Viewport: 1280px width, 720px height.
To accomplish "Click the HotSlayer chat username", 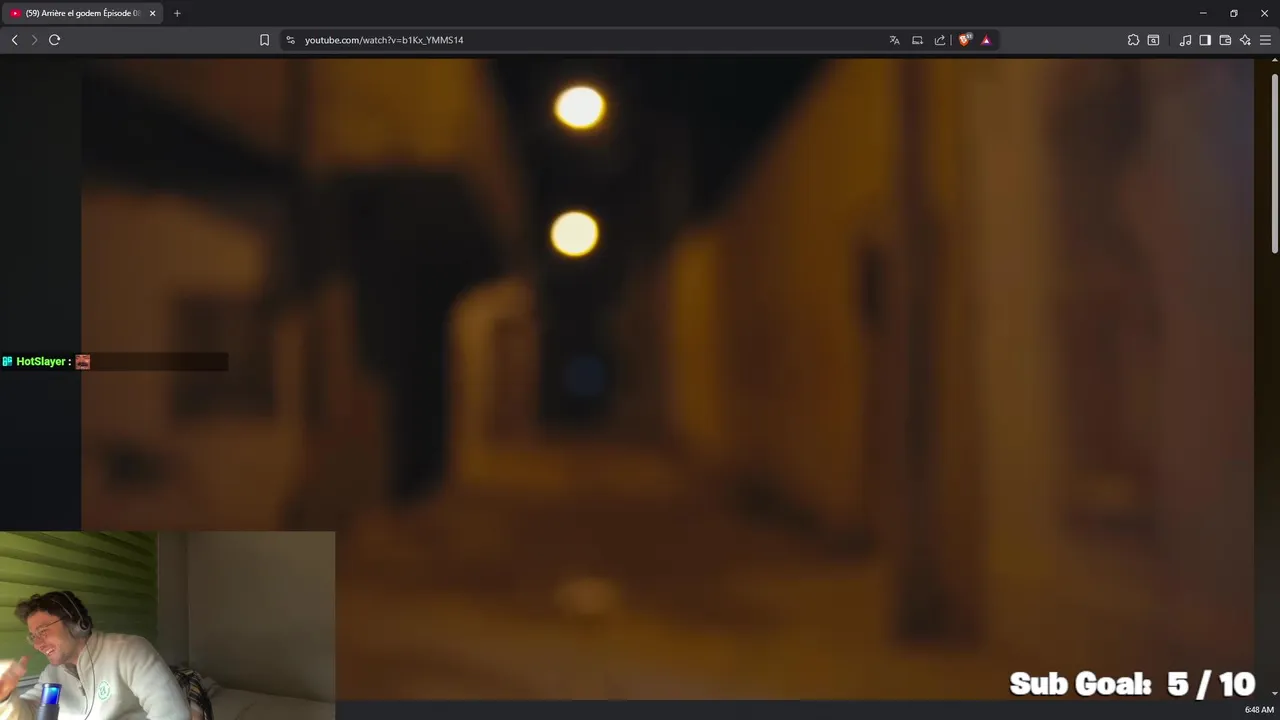I will pyautogui.click(x=41, y=362).
